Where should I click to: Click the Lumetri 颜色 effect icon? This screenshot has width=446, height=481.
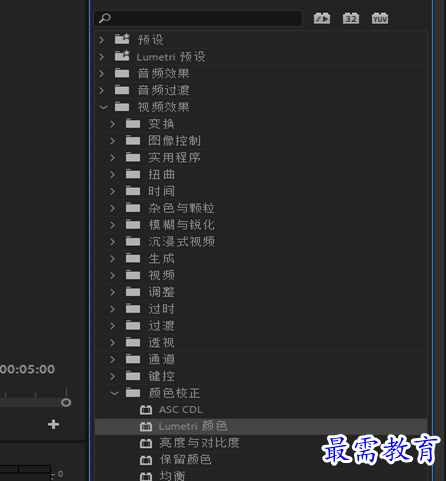click(146, 426)
